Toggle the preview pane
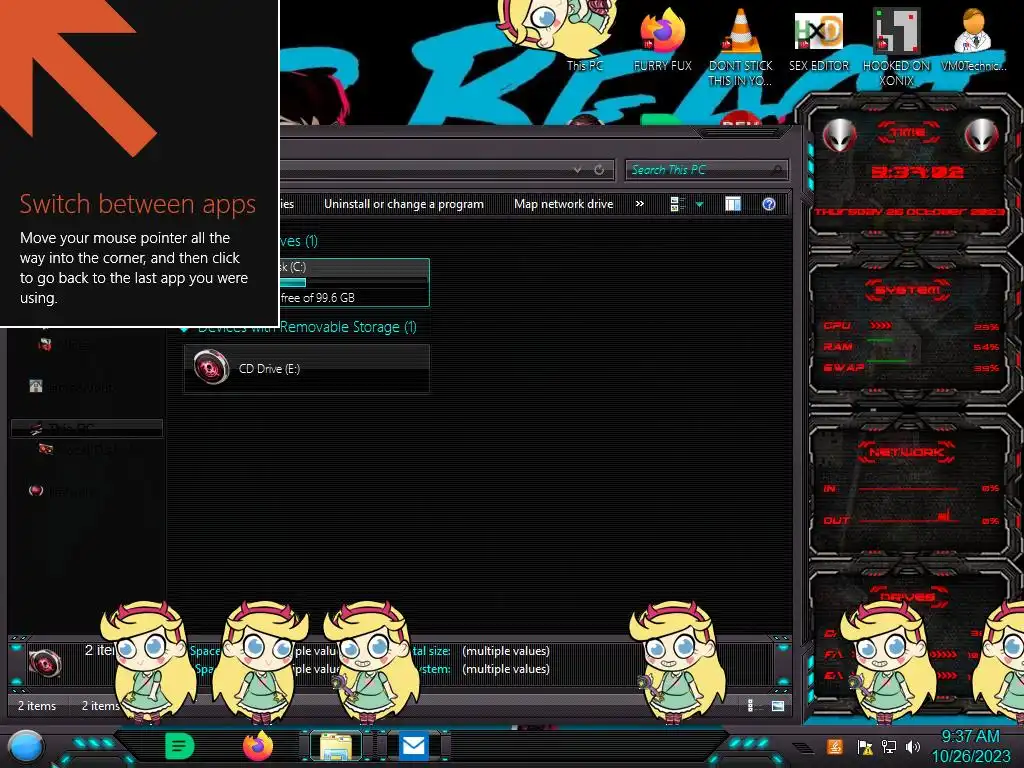1024x768 pixels. click(x=733, y=204)
